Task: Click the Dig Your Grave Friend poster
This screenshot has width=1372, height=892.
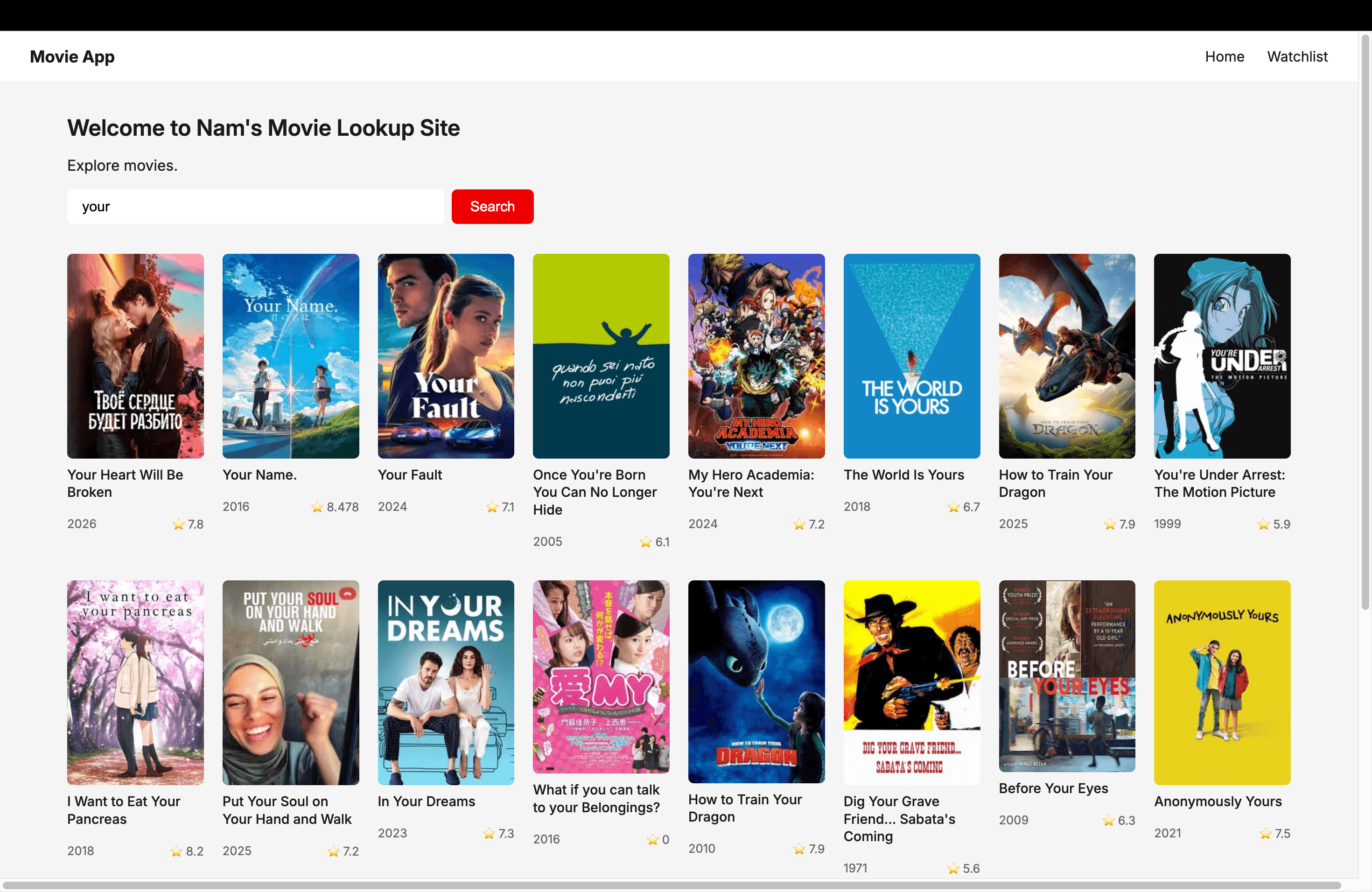Action: click(x=911, y=682)
